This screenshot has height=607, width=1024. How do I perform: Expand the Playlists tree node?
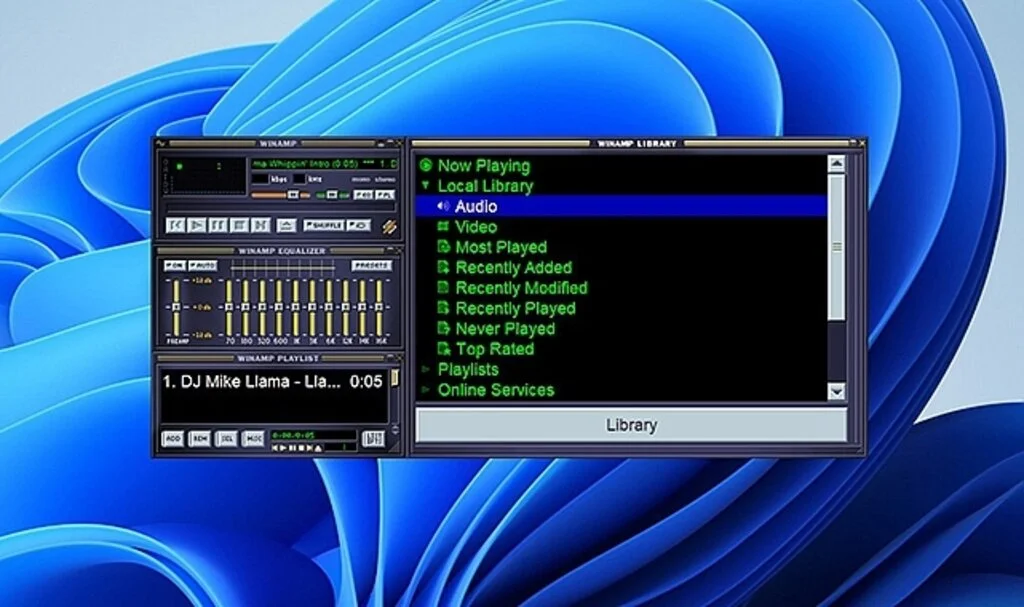click(x=426, y=369)
